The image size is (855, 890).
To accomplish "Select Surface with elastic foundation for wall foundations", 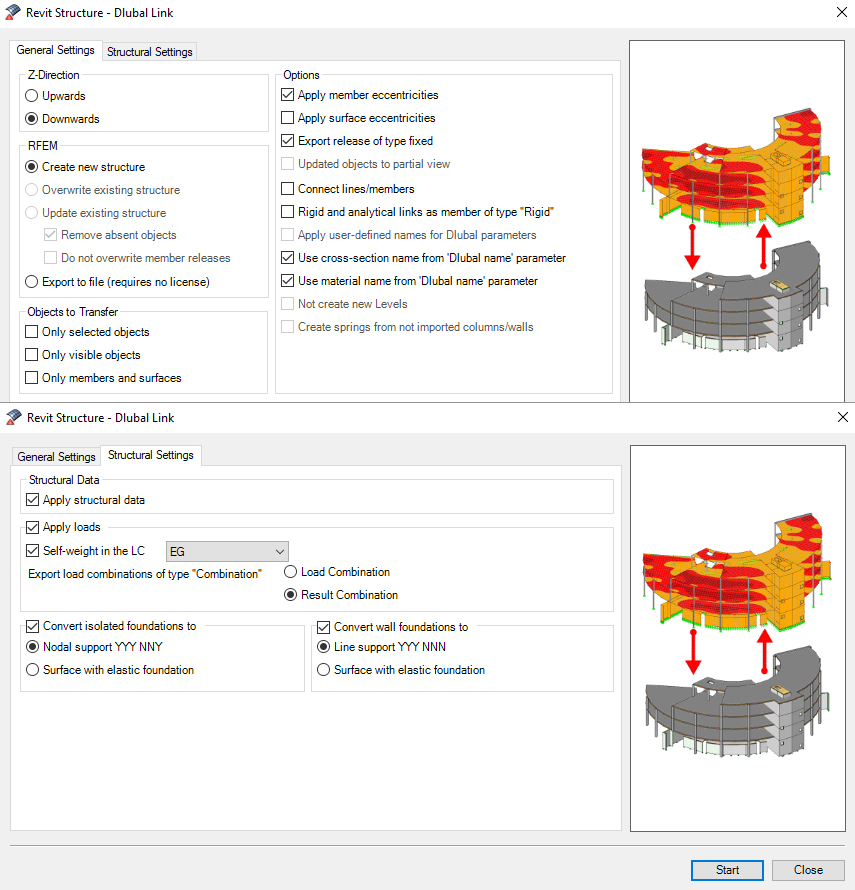I will [x=324, y=670].
